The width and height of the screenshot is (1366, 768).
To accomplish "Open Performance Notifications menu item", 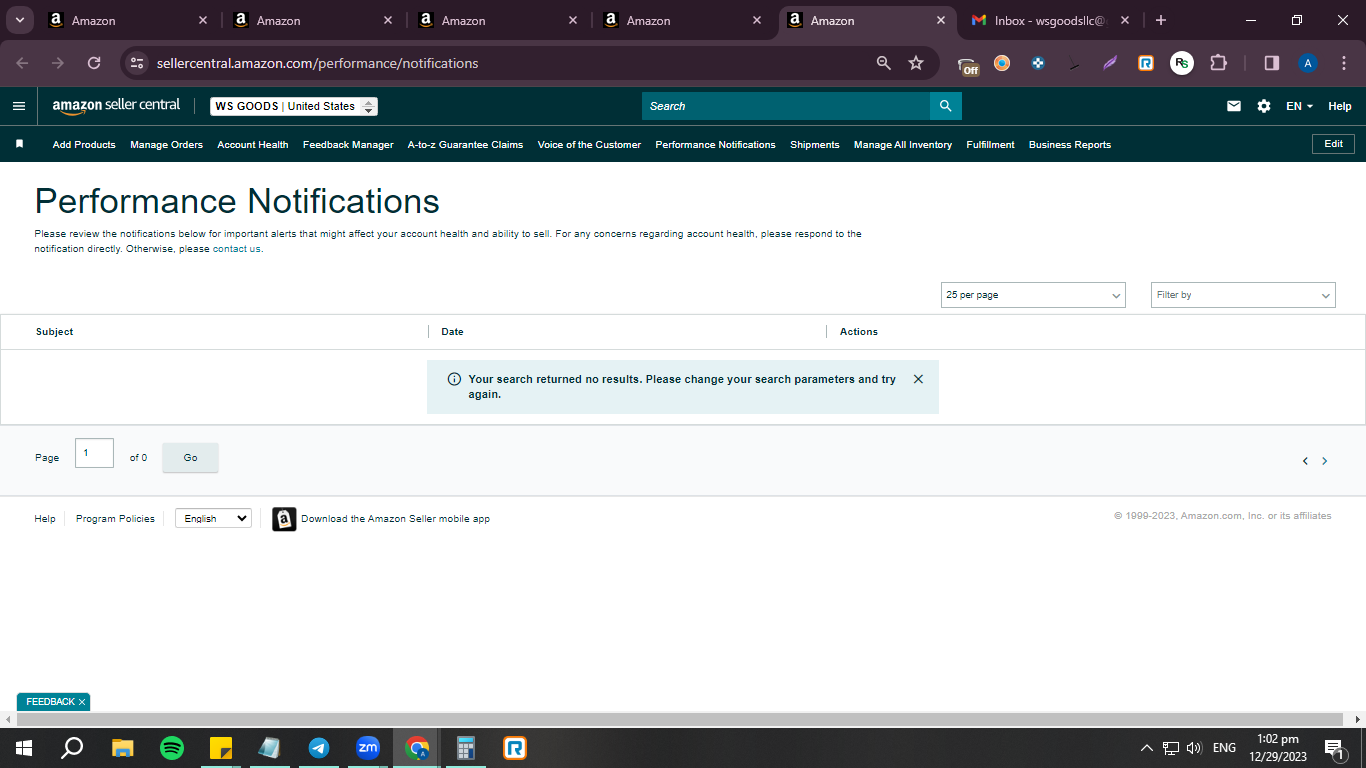I will [715, 145].
